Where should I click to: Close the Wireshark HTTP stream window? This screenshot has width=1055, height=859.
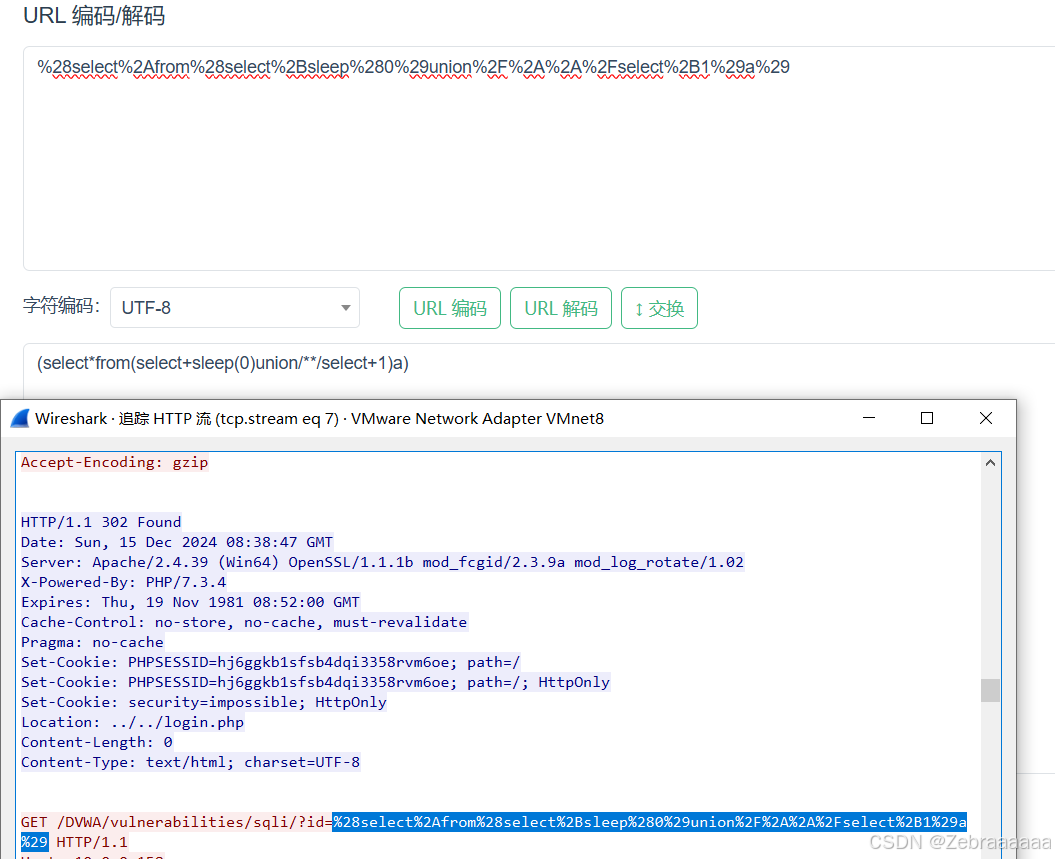coord(986,418)
